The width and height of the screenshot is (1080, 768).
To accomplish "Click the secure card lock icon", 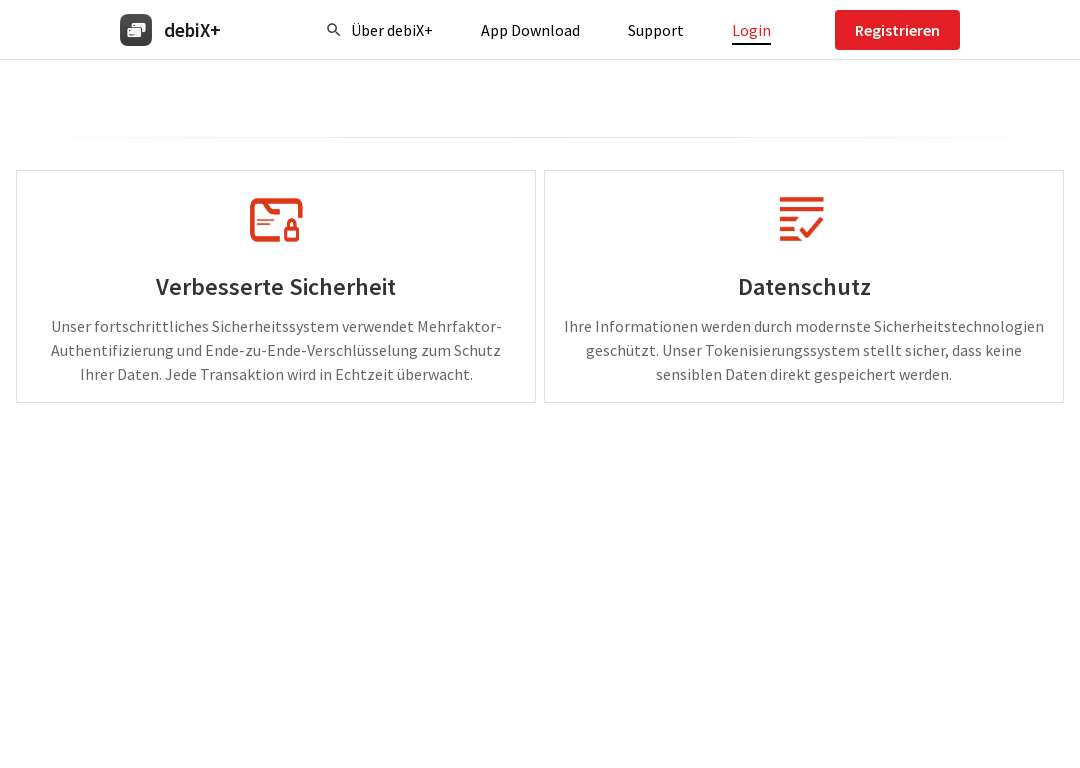I will point(276,220).
